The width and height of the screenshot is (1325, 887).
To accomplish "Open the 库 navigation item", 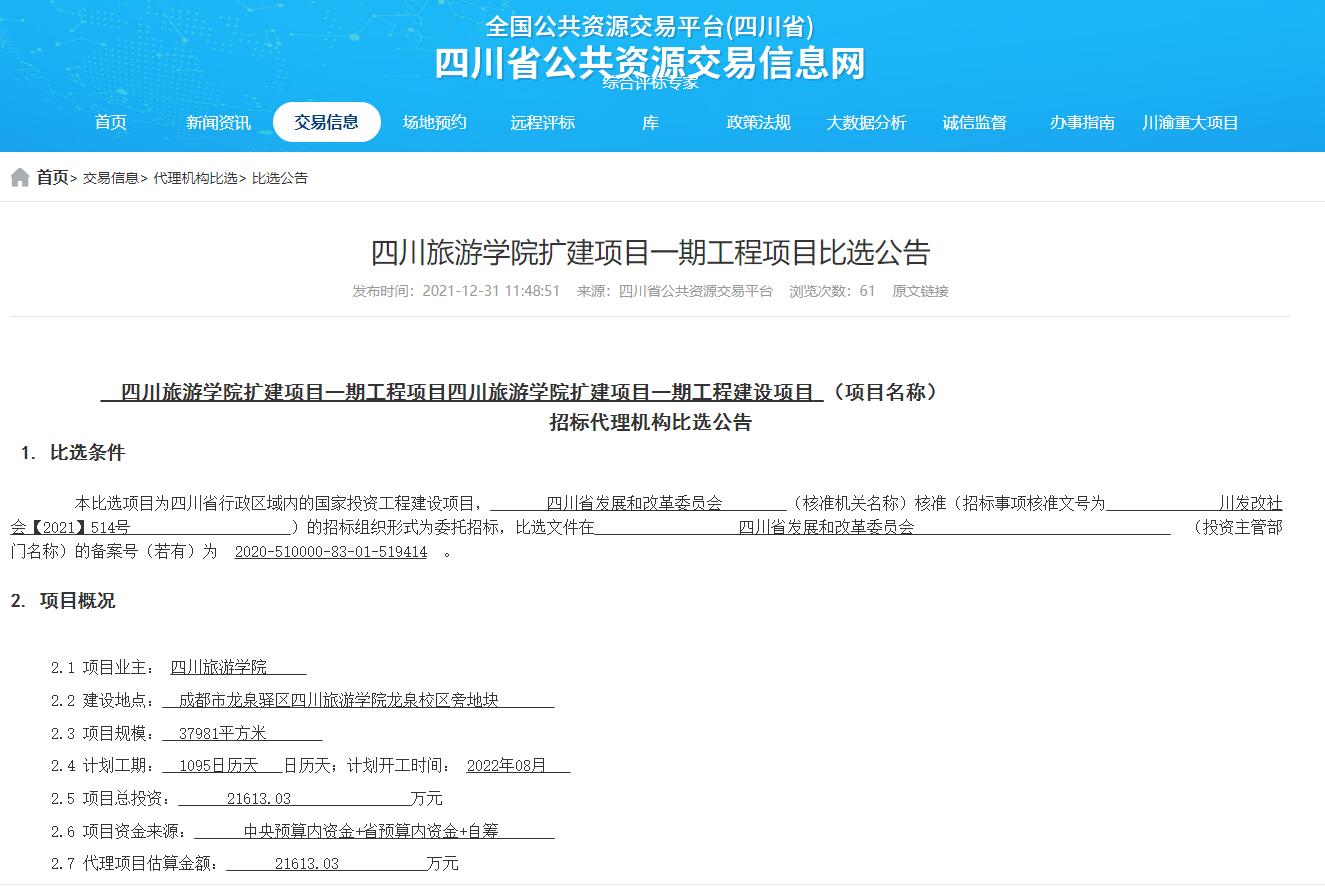I will pos(651,122).
